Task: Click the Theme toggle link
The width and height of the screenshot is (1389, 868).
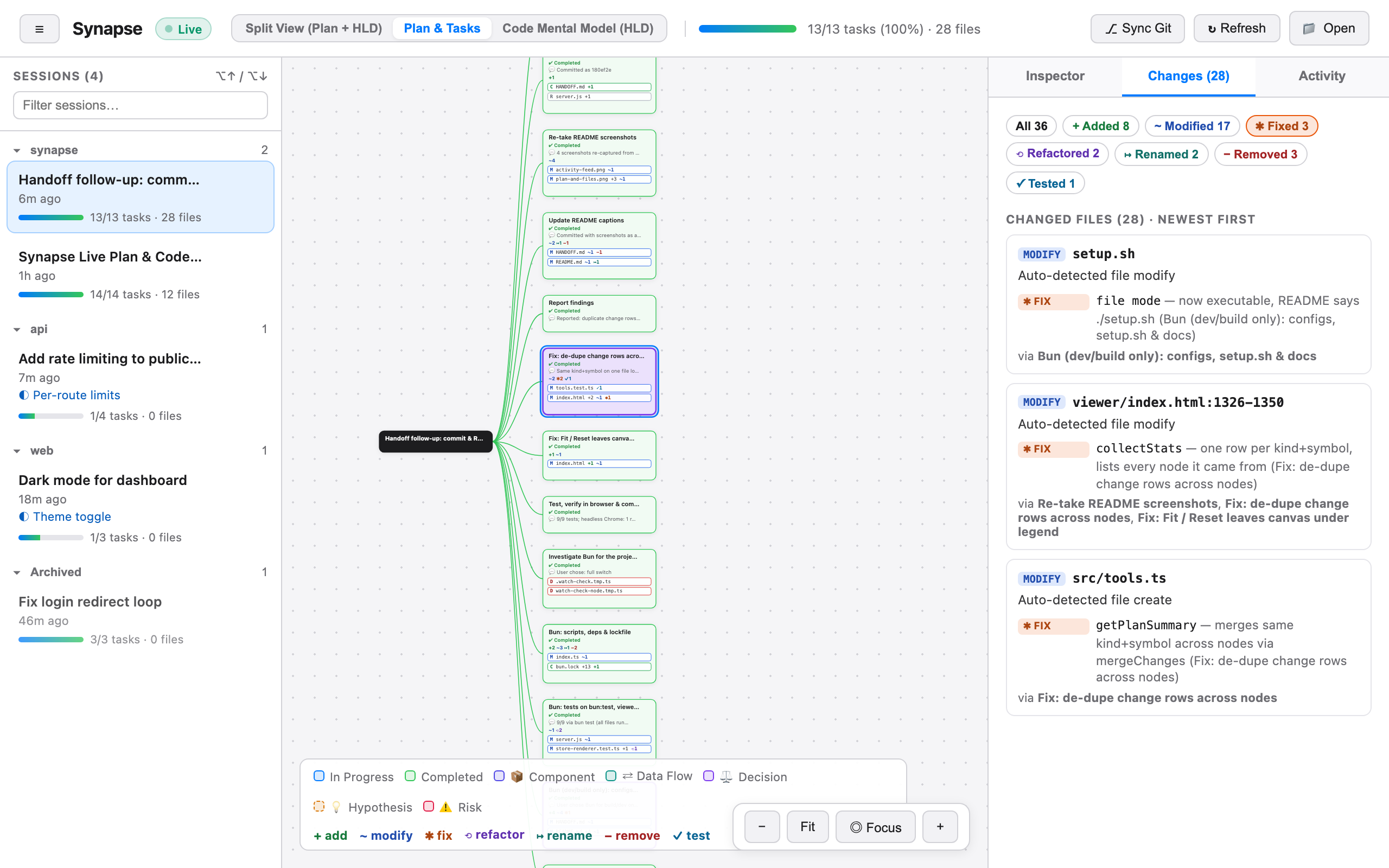Action: 72,516
